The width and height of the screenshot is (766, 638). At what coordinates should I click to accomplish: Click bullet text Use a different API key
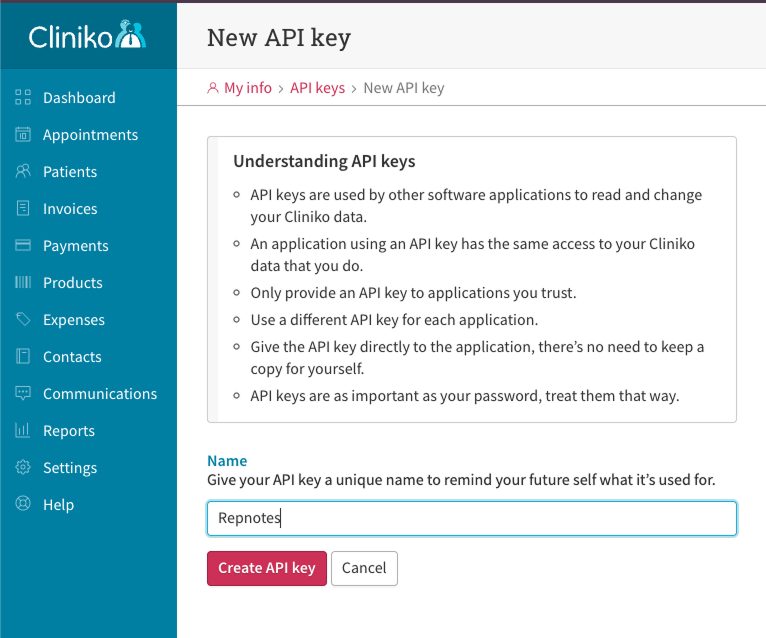tap(394, 319)
